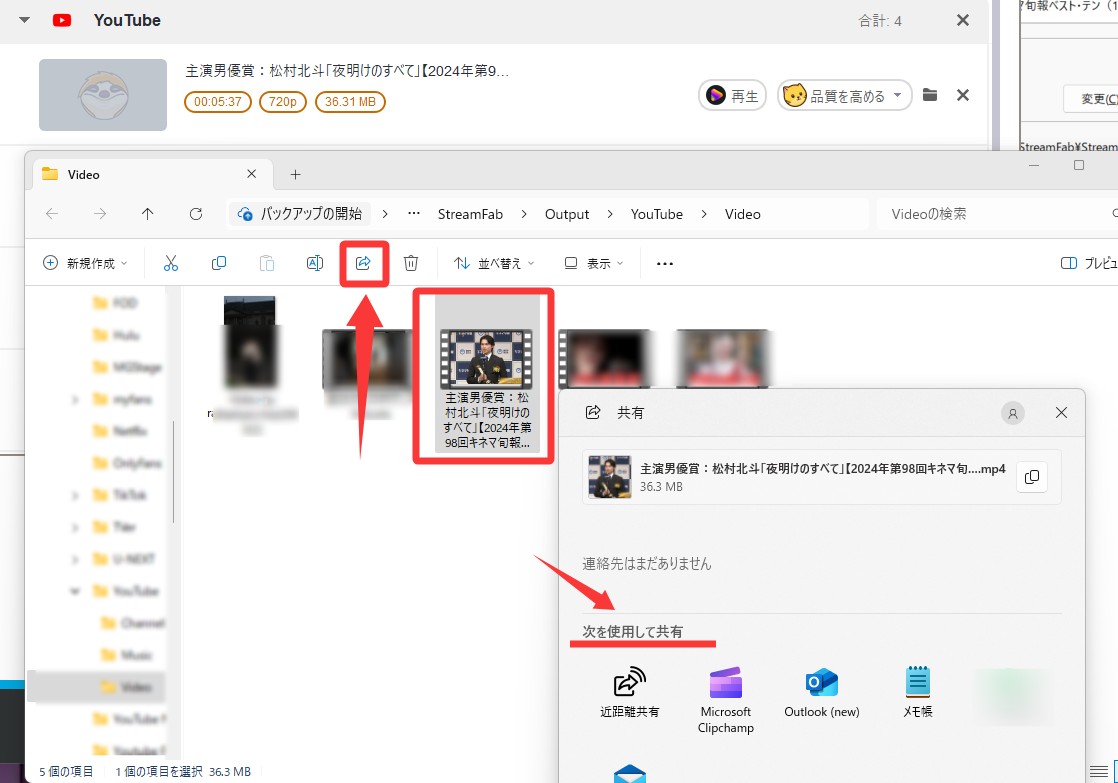Click the shared file thumbnail in 共有 dialog
This screenshot has height=783, width=1118.
tap(610, 477)
